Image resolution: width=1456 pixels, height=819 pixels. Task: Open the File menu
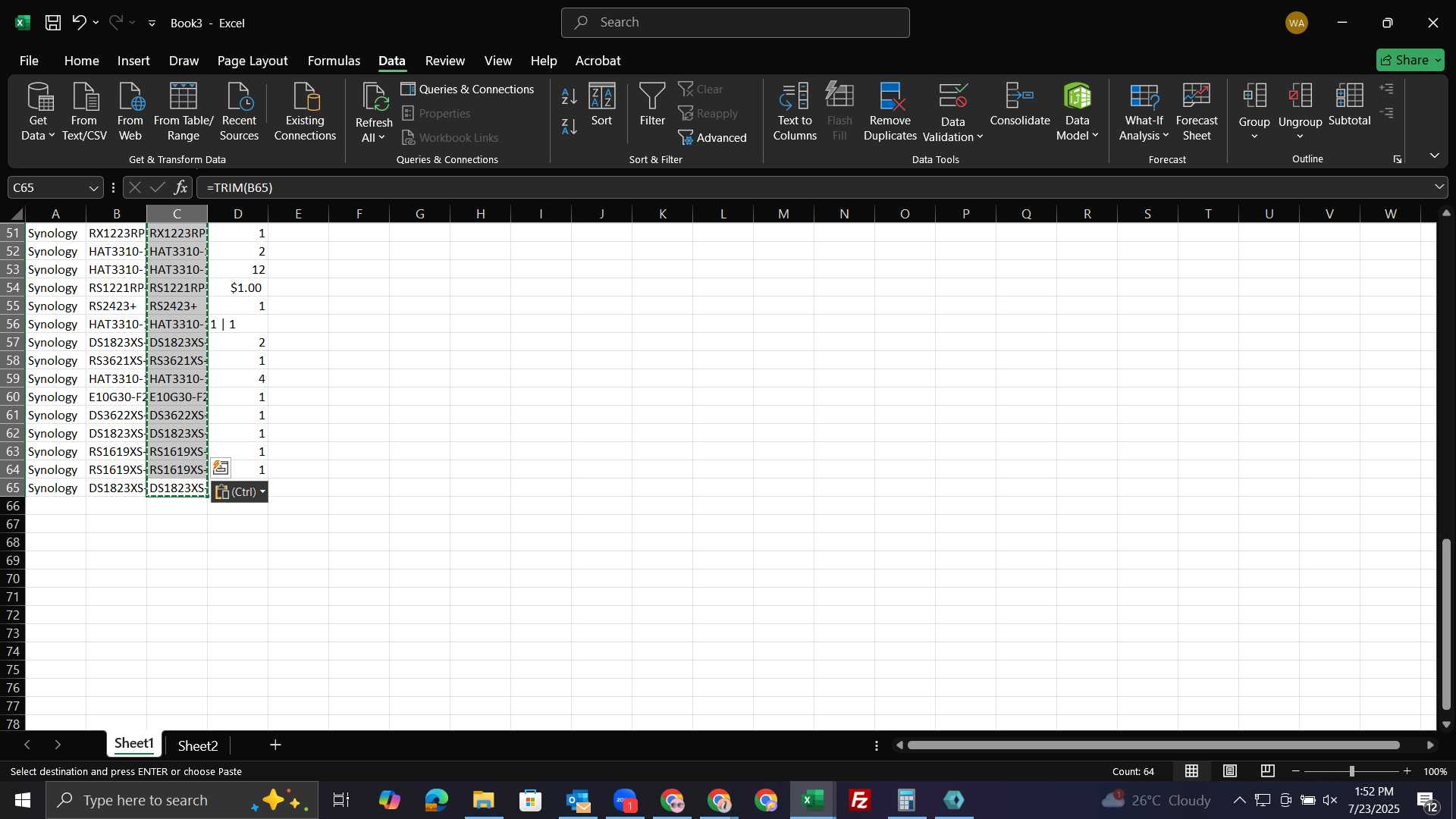tap(29, 61)
